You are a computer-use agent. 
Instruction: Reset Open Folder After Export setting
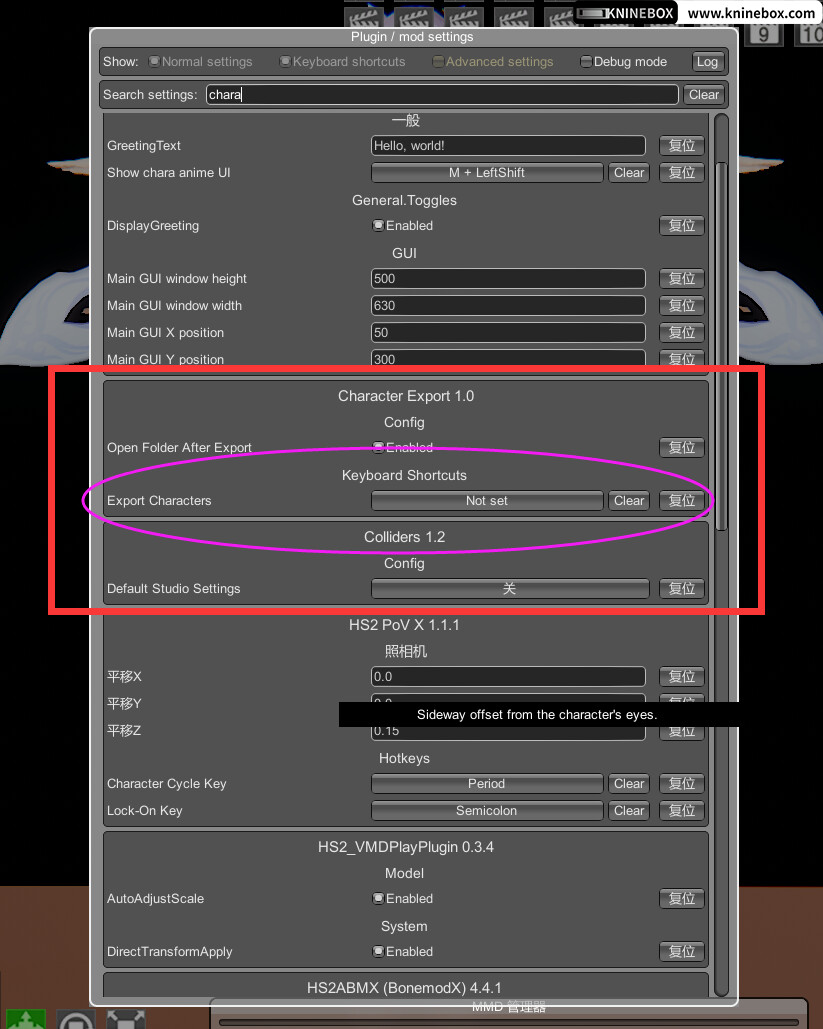pyautogui.click(x=682, y=448)
